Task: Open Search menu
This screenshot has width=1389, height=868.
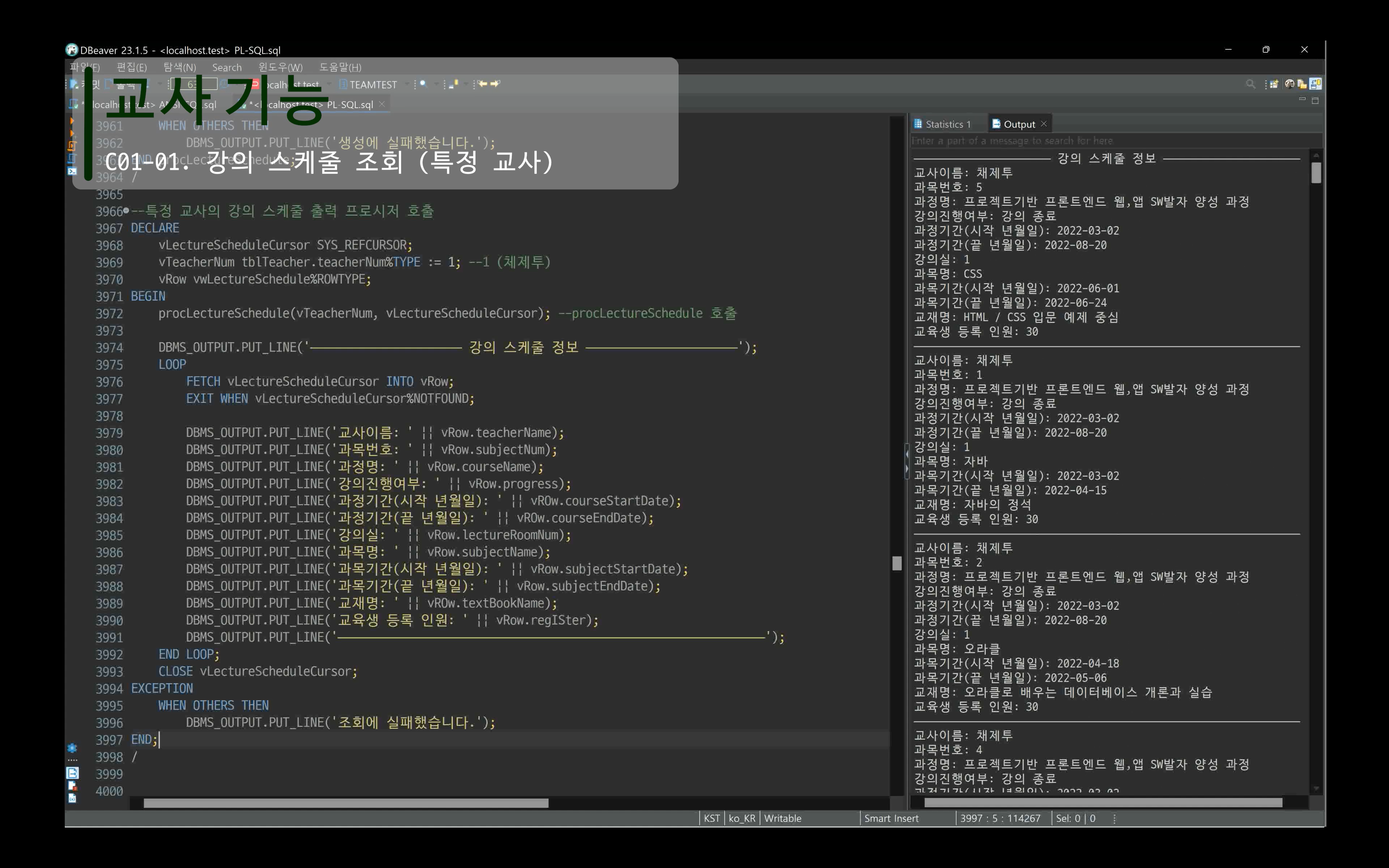Action: [227, 67]
